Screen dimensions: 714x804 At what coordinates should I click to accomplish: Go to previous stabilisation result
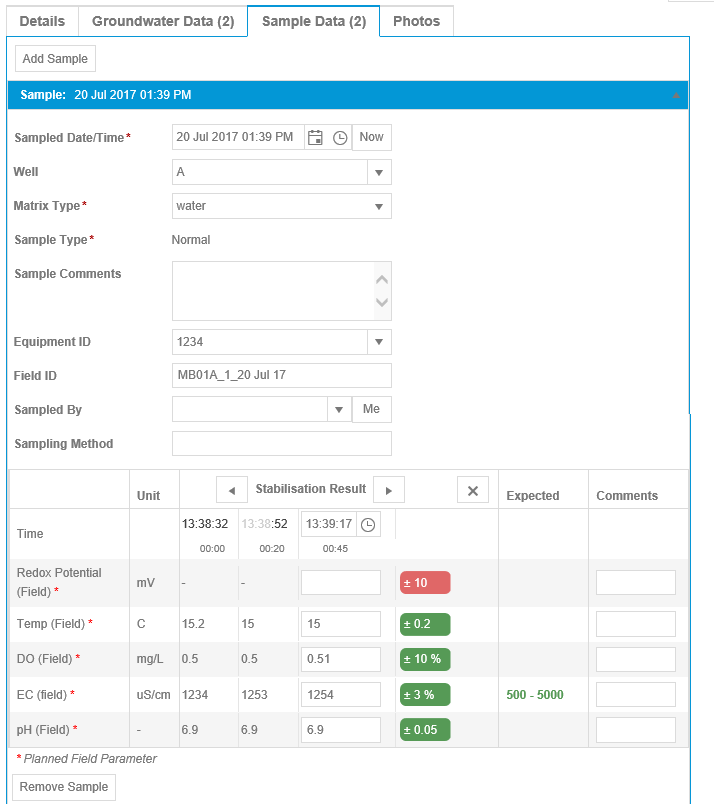[232, 490]
